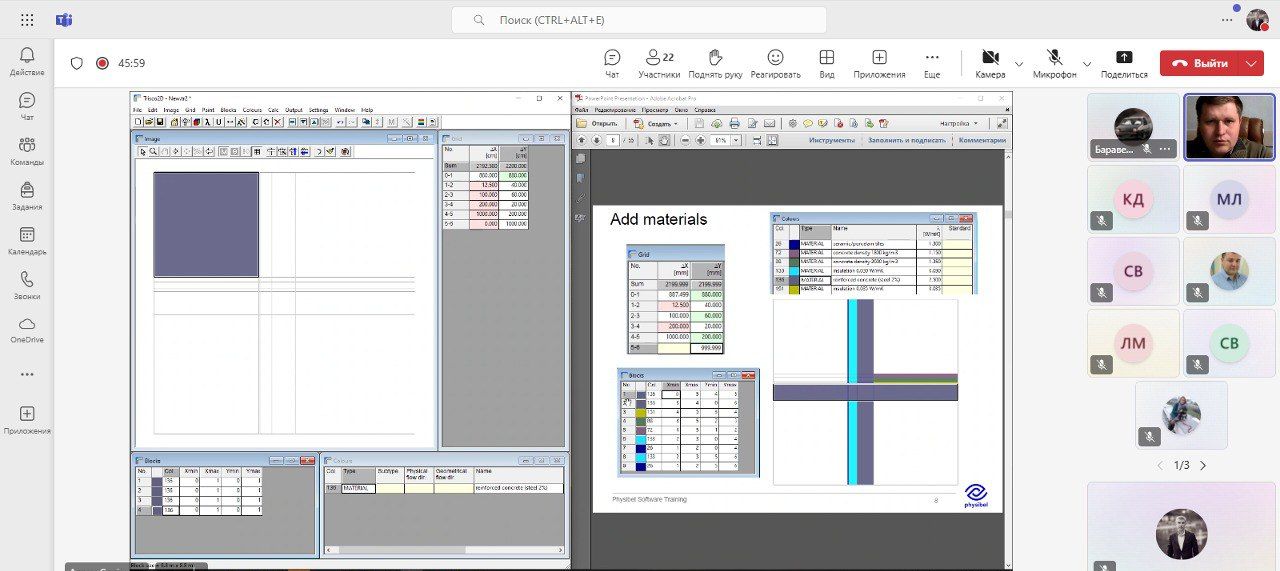
Task: Raise hand with Поднять руку
Action: coord(715,63)
